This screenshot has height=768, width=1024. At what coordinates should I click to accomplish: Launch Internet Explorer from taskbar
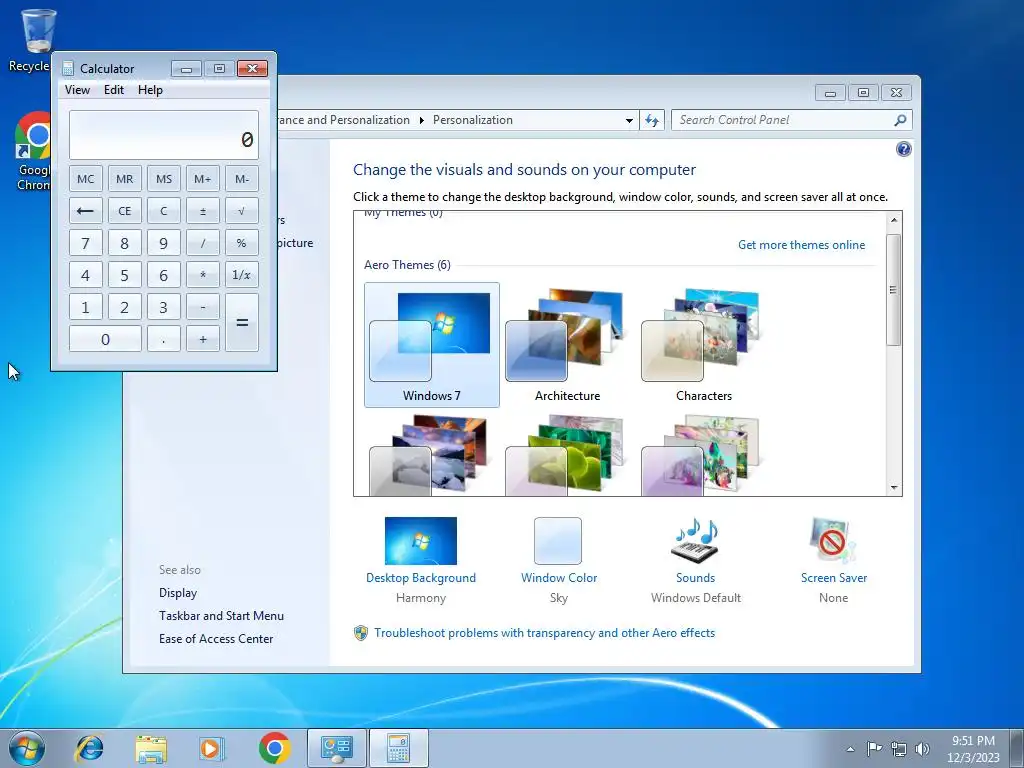click(89, 748)
